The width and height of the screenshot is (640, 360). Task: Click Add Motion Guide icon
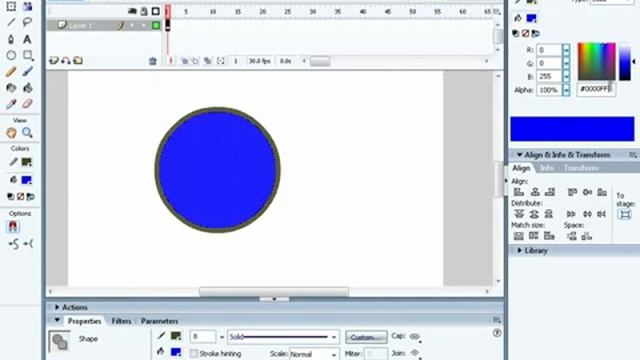click(x=66, y=61)
